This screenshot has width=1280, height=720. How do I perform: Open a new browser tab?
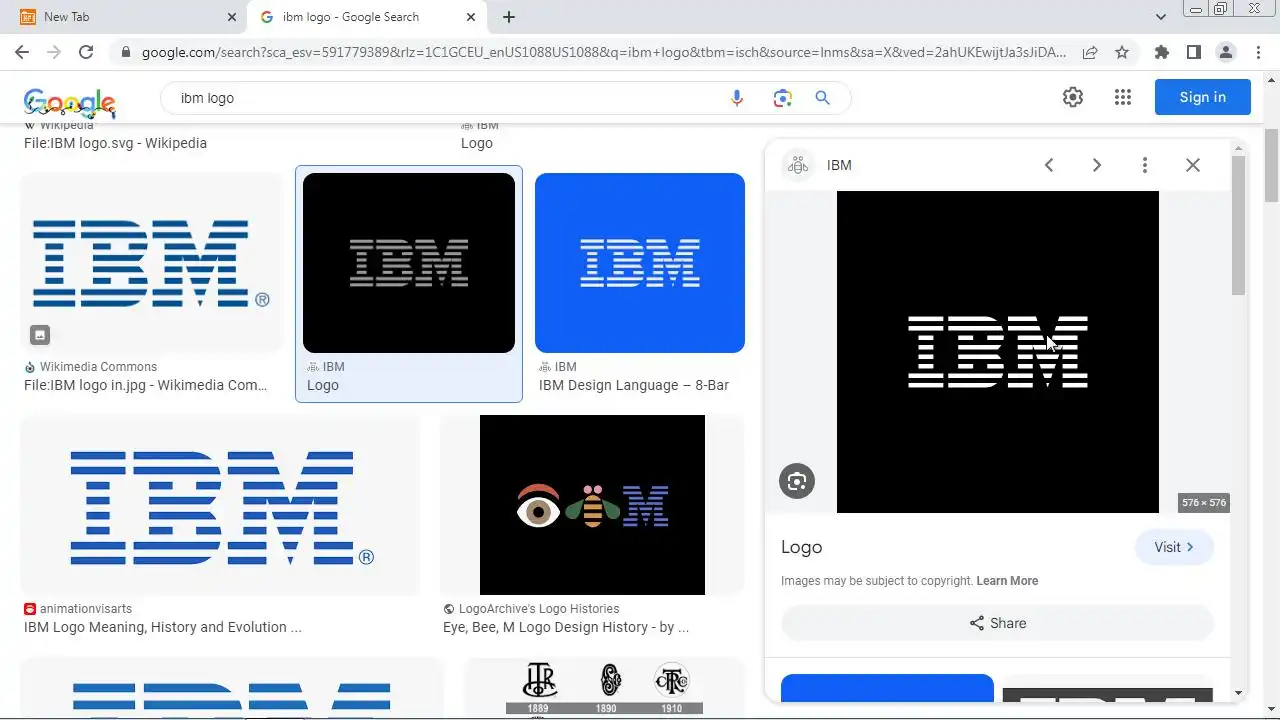coord(509,17)
